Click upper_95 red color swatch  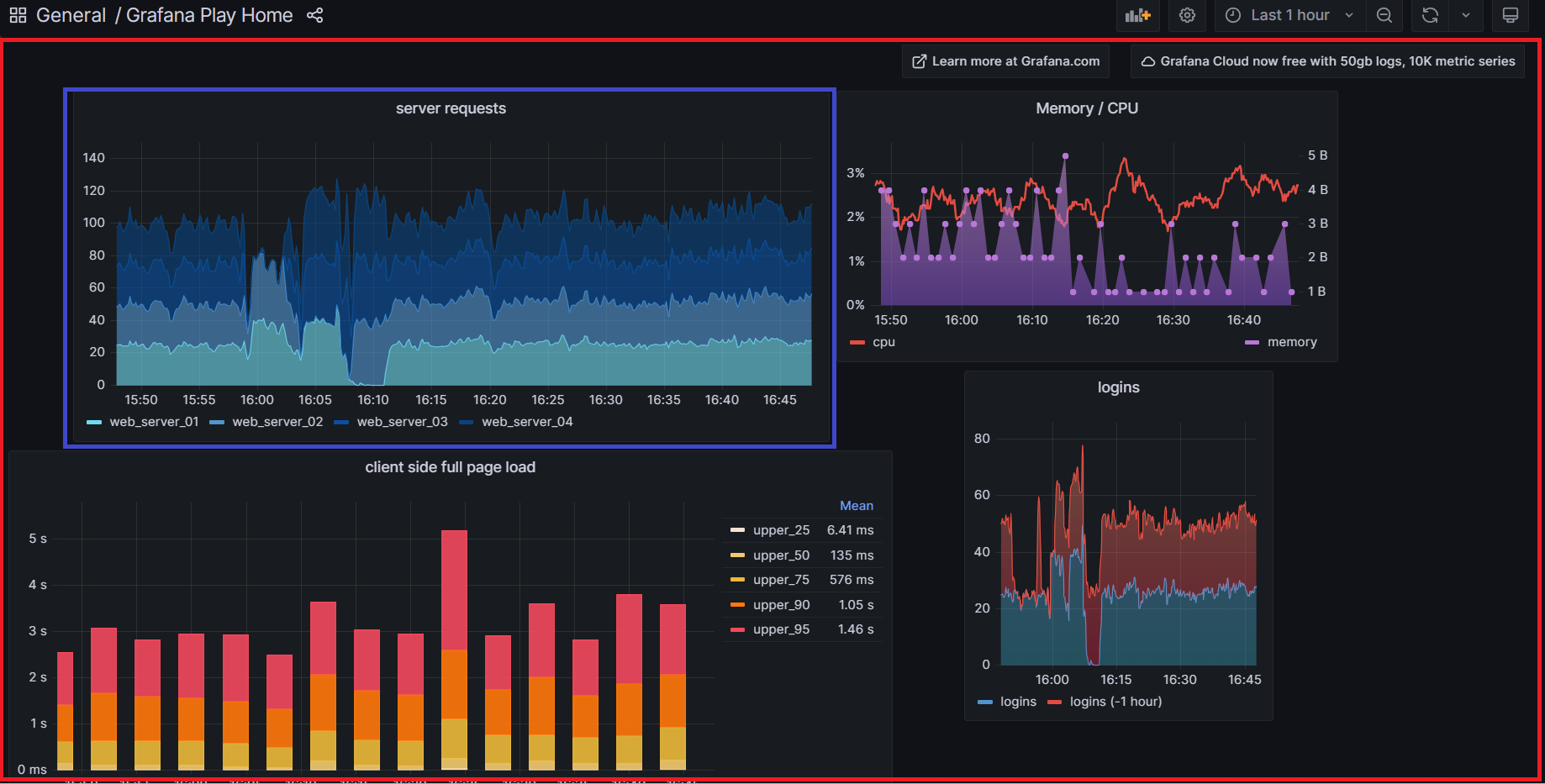(x=738, y=629)
